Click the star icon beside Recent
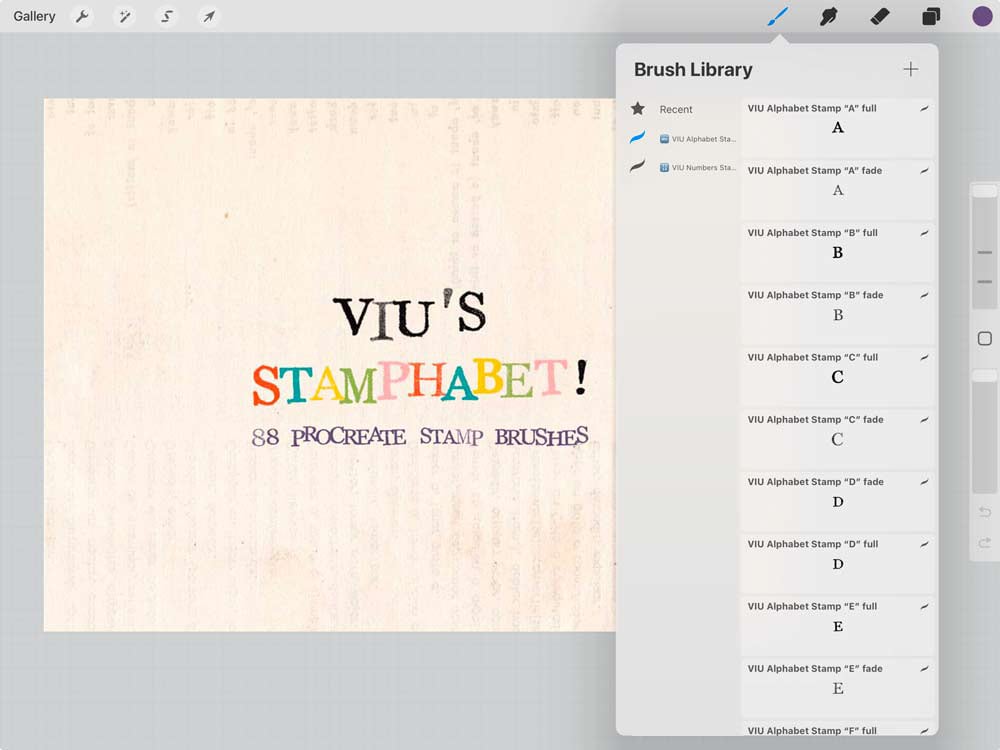The width and height of the screenshot is (1000, 750). pyautogui.click(x=638, y=108)
